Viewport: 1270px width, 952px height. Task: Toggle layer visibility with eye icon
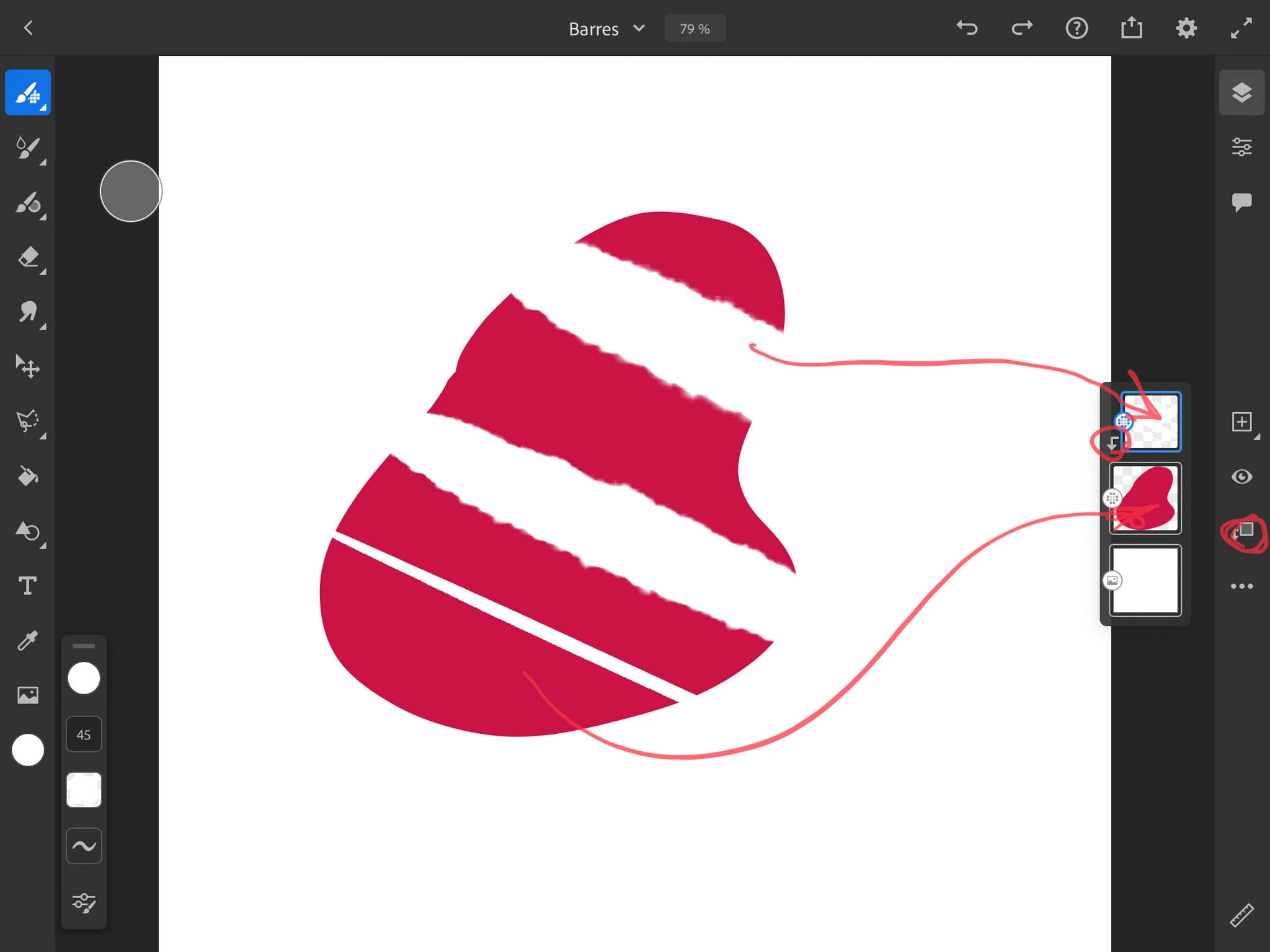1241,477
